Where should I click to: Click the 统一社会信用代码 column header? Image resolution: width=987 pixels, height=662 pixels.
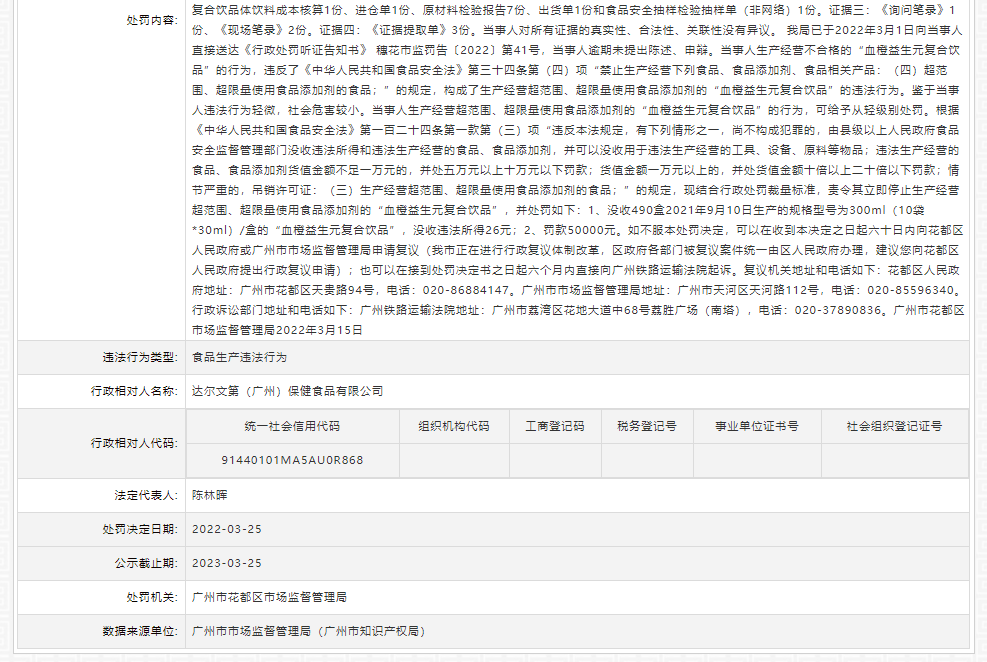pos(292,426)
